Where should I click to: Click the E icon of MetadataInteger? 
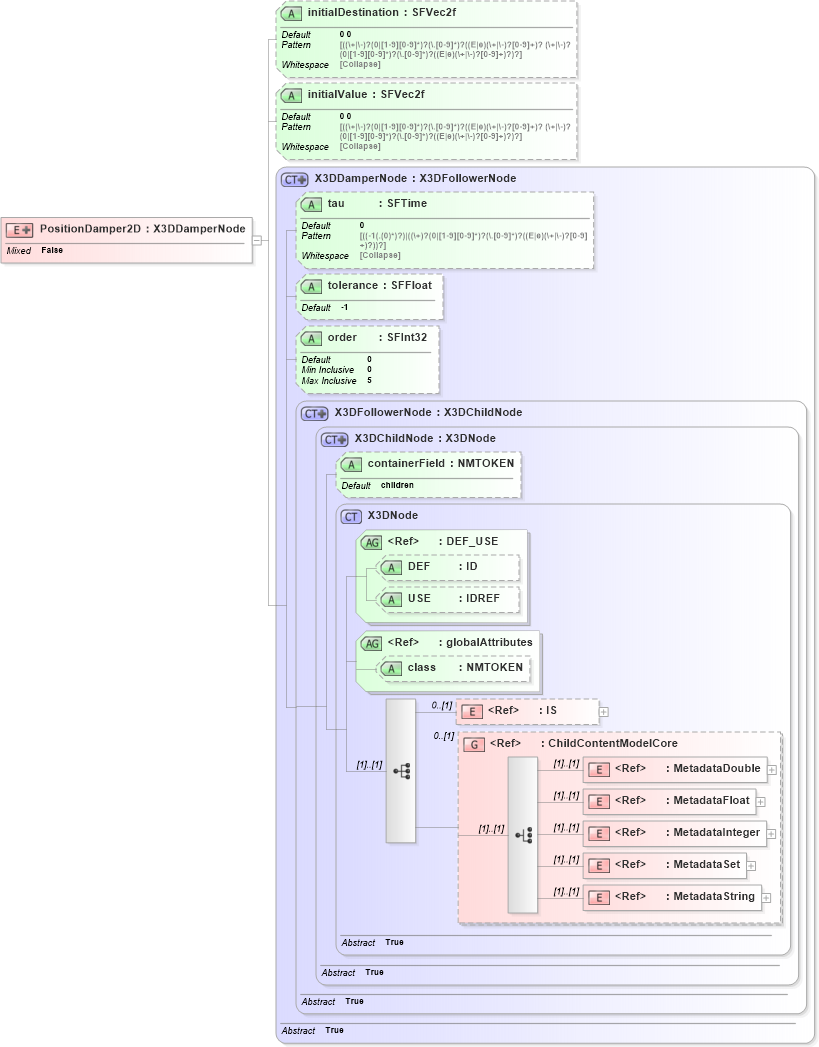coord(599,834)
